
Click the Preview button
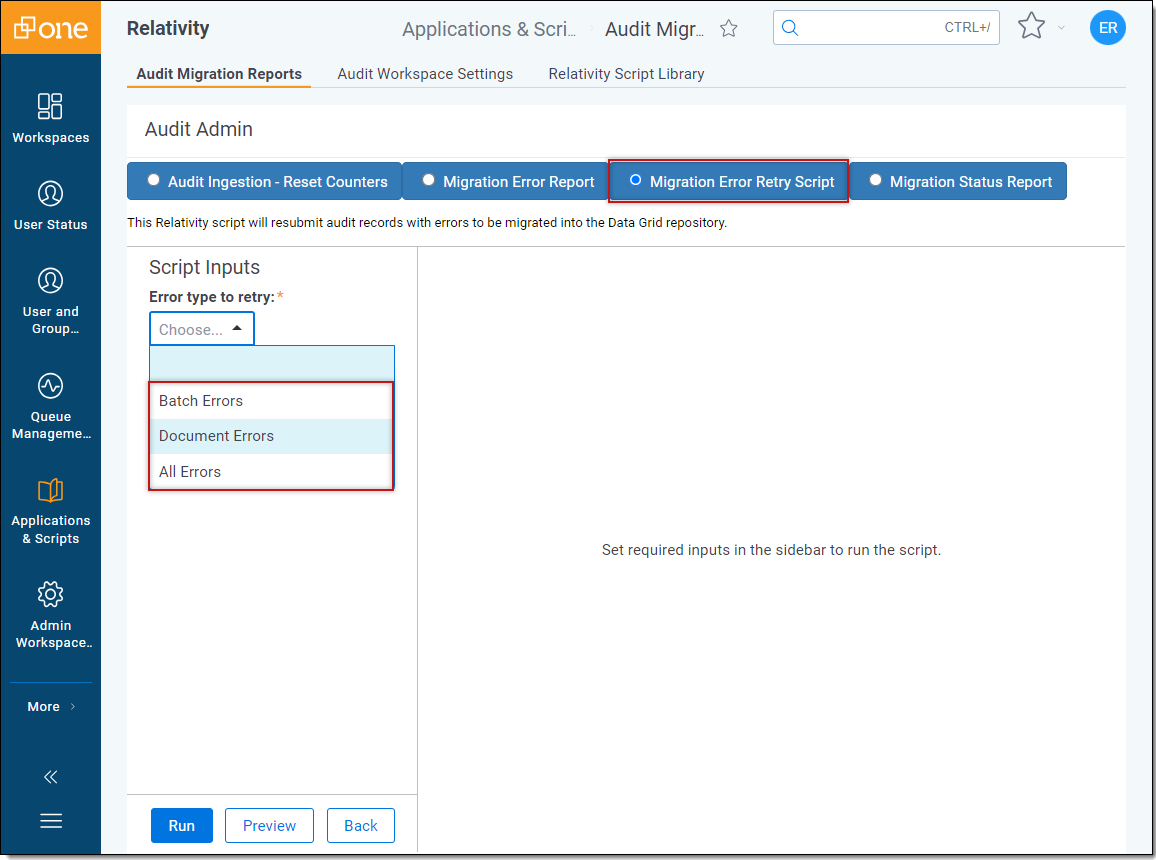click(269, 825)
